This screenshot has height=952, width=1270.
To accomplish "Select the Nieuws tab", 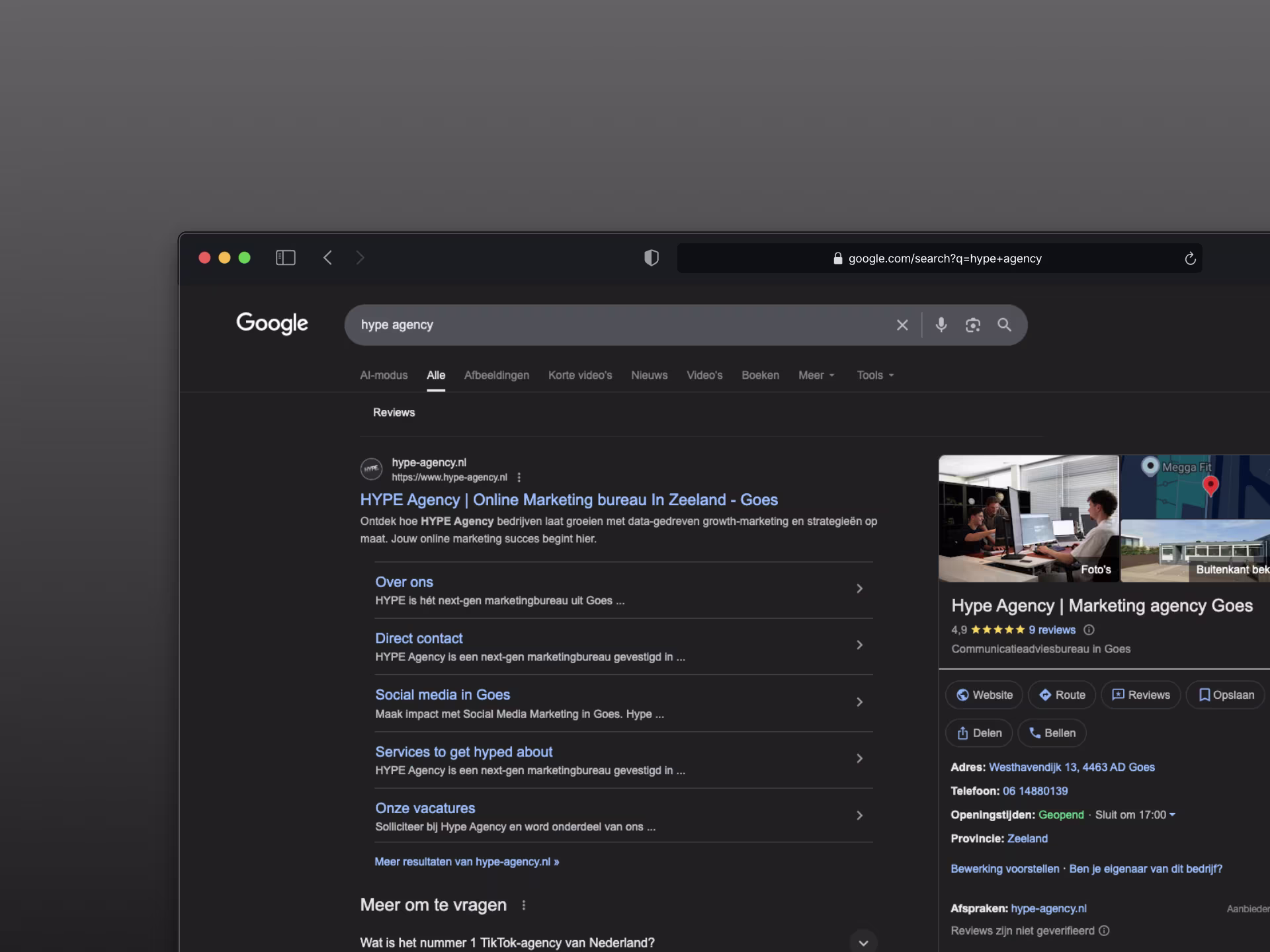I will pos(649,376).
